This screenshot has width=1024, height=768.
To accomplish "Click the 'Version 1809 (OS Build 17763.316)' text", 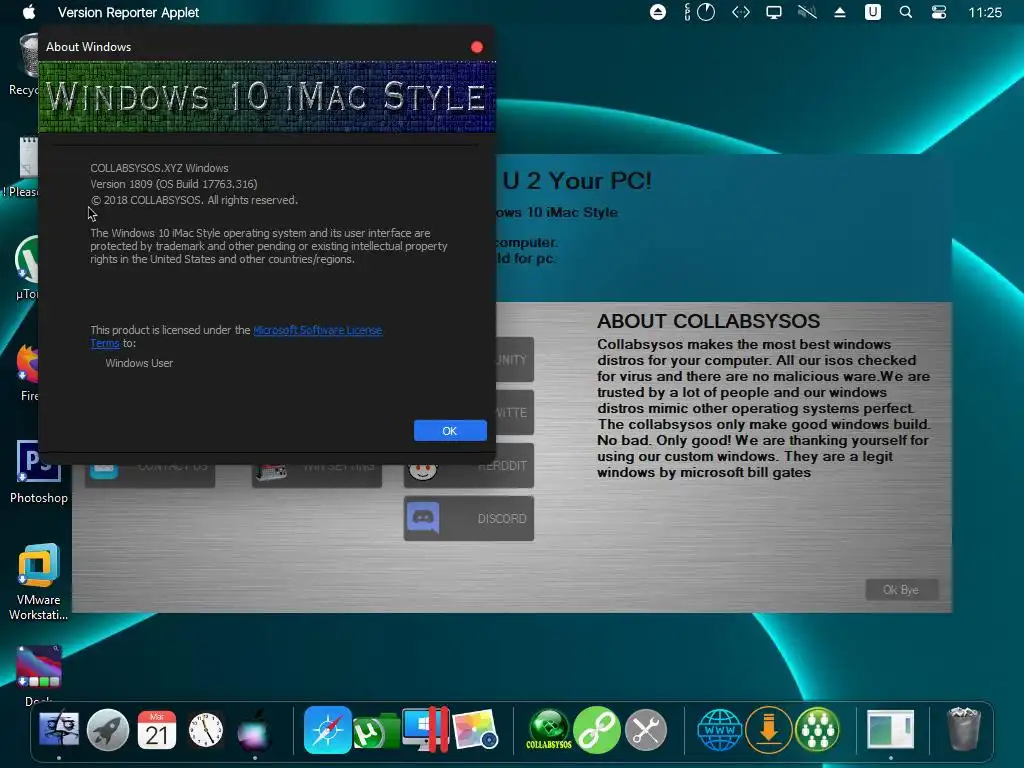I will [x=174, y=184].
